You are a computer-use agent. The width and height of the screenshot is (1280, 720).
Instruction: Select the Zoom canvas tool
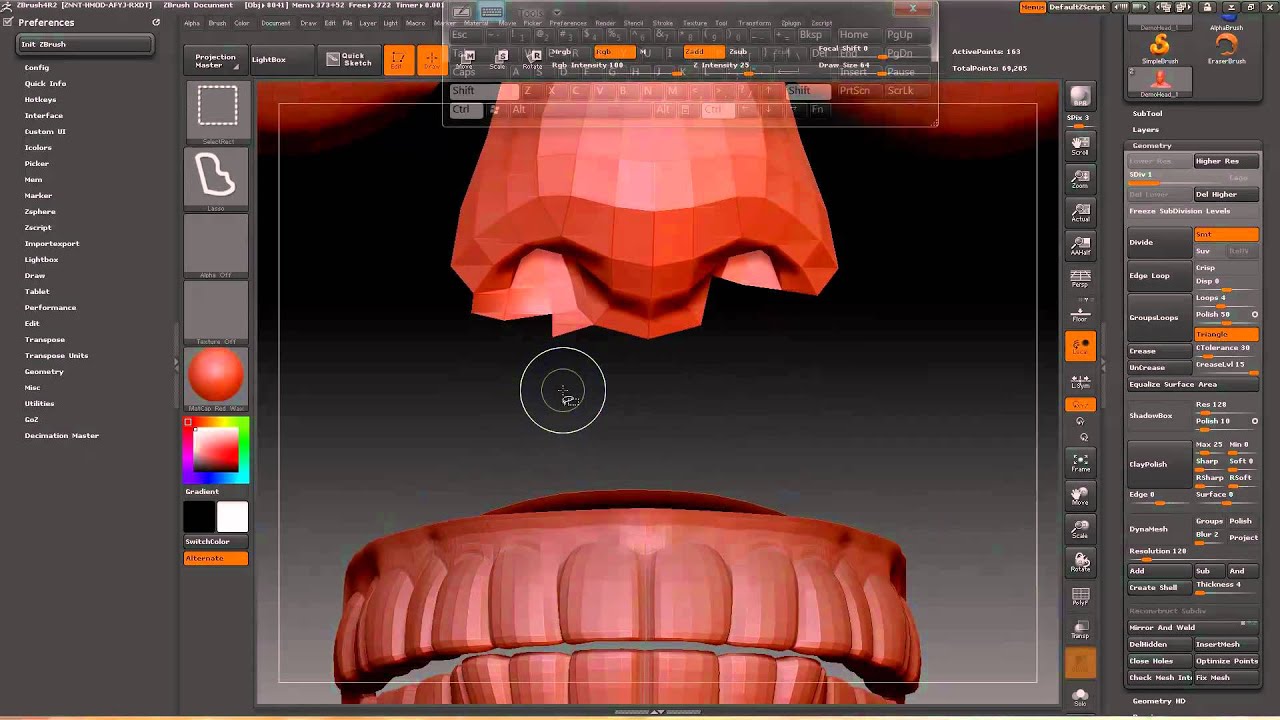click(x=1080, y=178)
